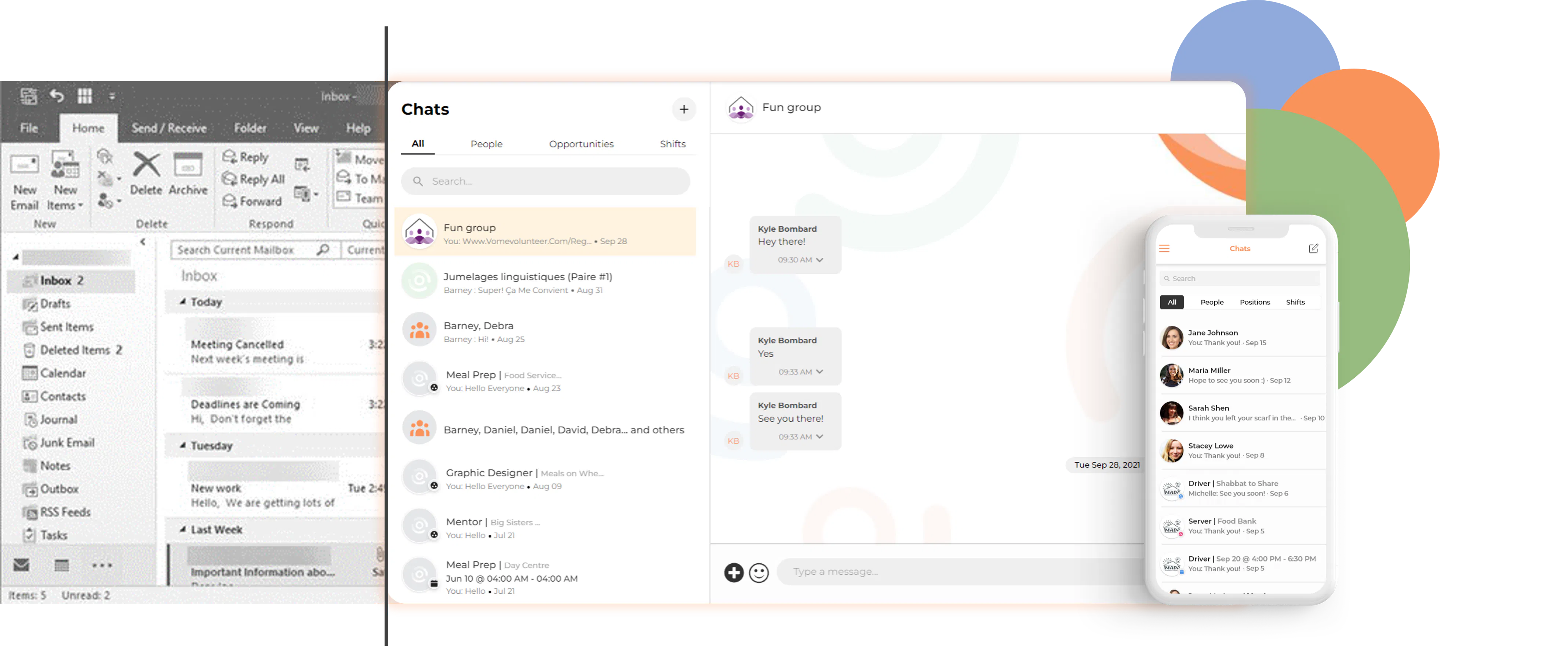
Task: Click the Mail envelope icon at Outlook bottom
Action: click(21, 564)
